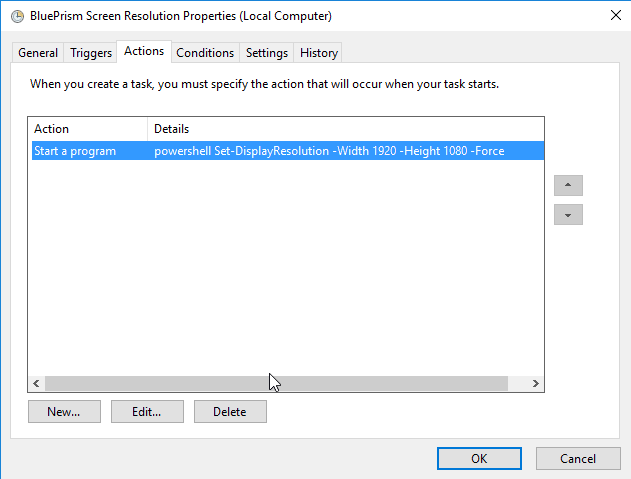
Task: Click the right arrow of the horizontal scrollbar
Action: pyautogui.click(x=536, y=383)
